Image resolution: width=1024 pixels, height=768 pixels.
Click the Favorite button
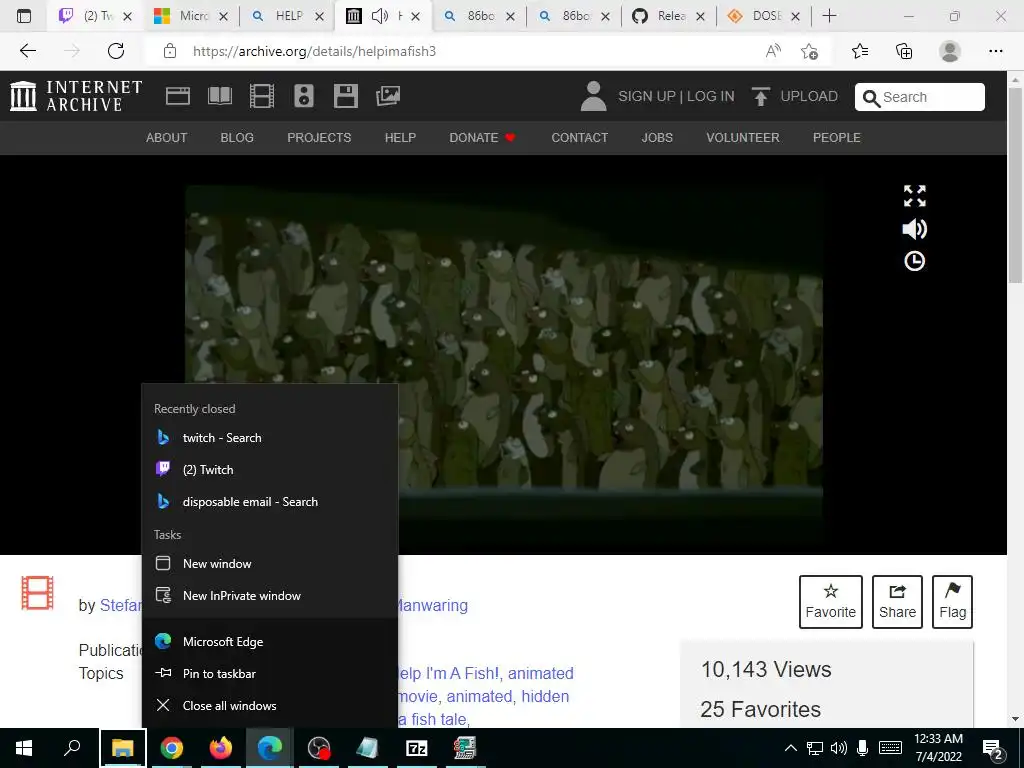coord(831,601)
